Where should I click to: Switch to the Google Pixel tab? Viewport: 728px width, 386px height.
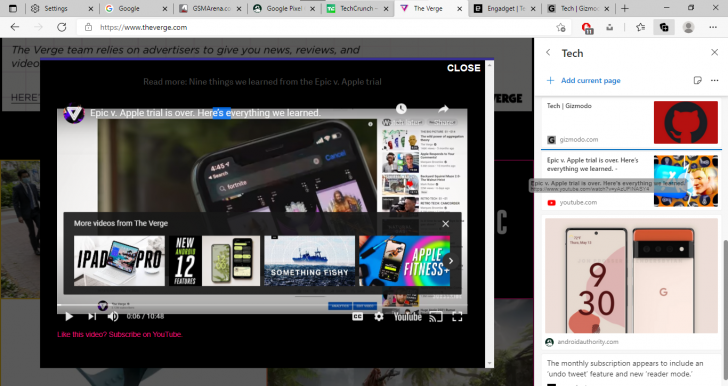pyautogui.click(x=284, y=8)
